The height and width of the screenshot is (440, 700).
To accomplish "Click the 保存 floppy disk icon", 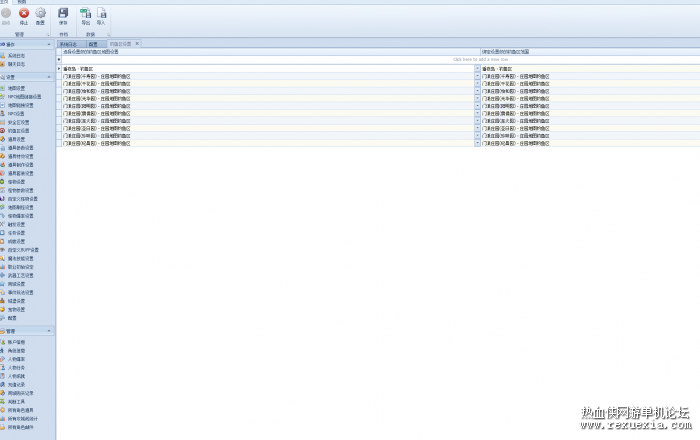I will click(x=63, y=13).
